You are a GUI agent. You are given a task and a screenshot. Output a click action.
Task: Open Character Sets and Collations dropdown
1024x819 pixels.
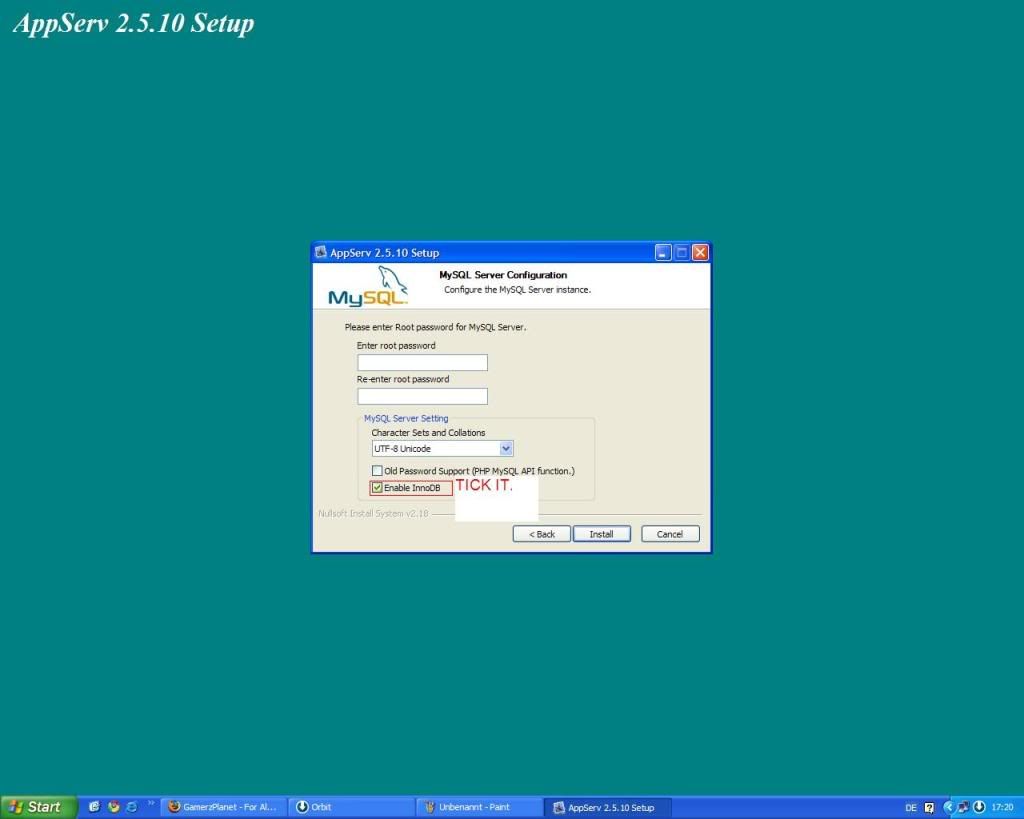pyautogui.click(x=506, y=449)
